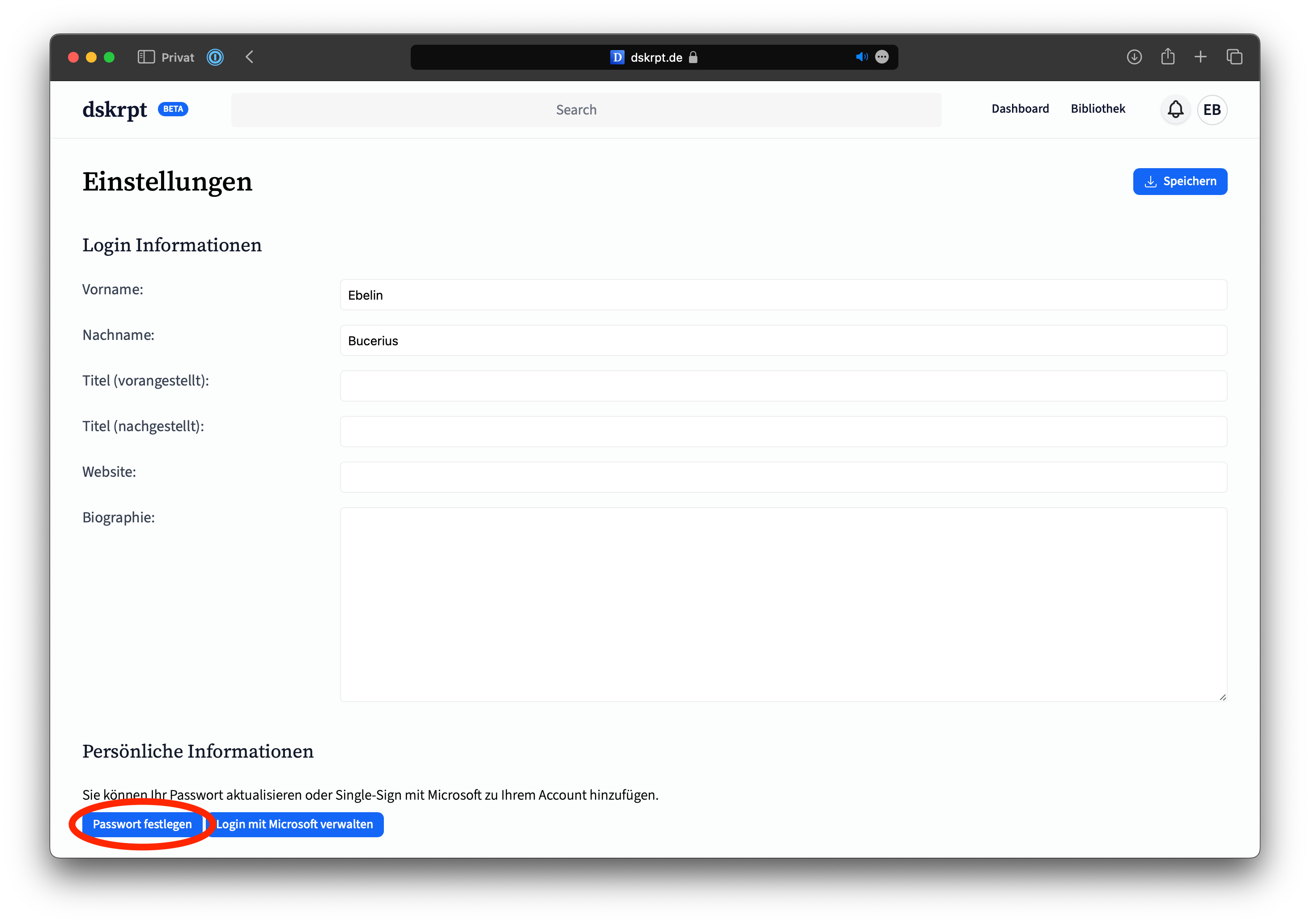Screen dimensions: 1310x924
Task: Go back with the browser back arrow
Action: (249, 57)
